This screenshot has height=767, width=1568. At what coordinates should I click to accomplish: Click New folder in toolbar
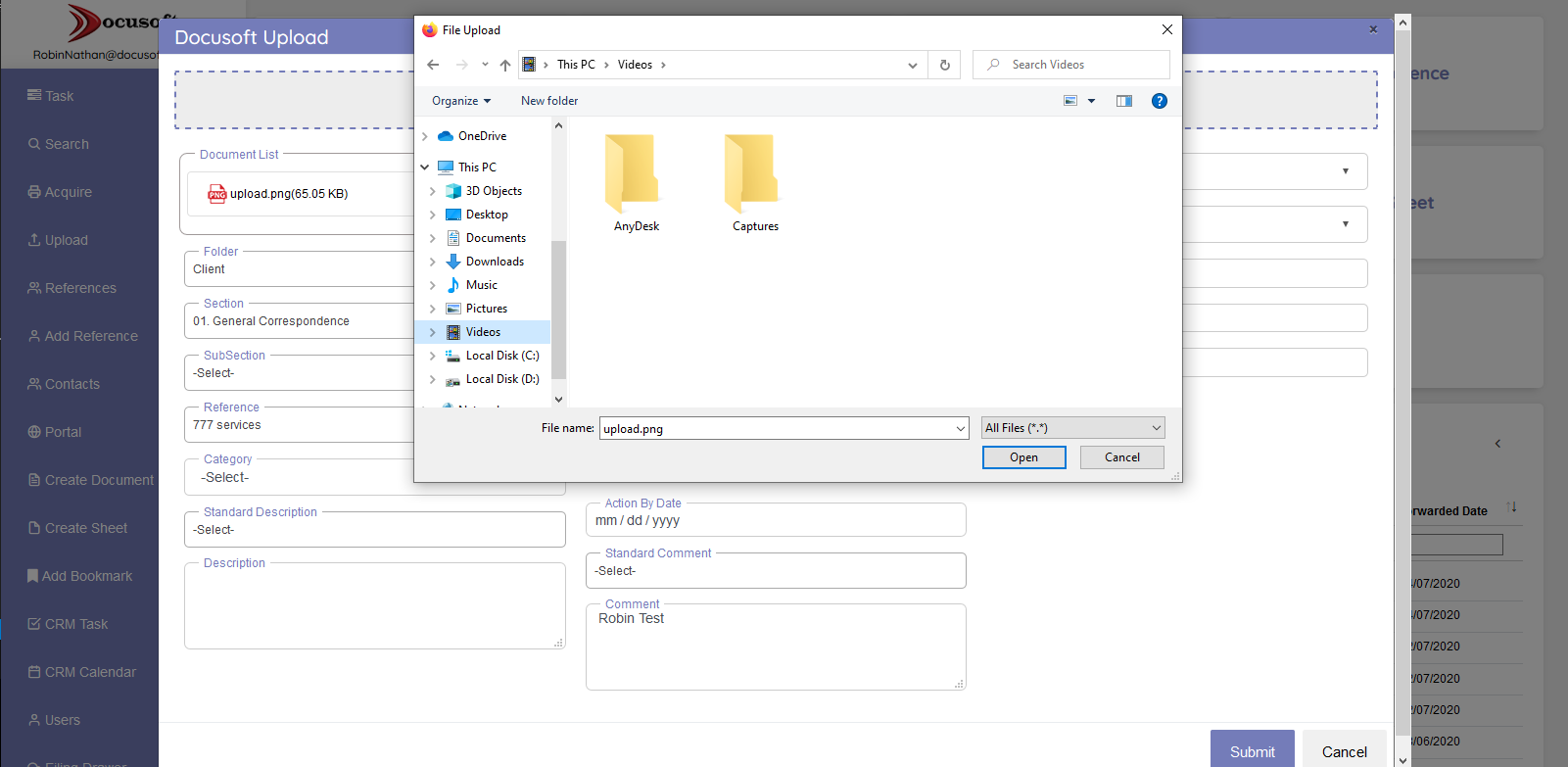coord(549,101)
